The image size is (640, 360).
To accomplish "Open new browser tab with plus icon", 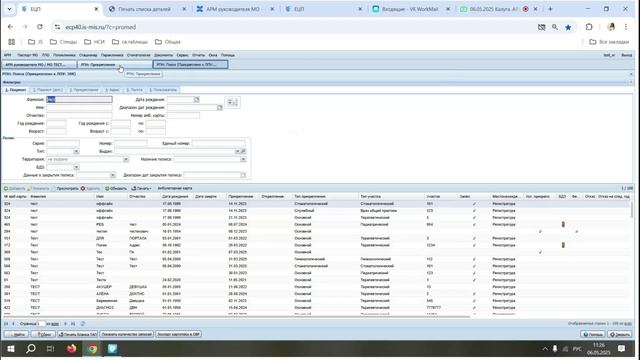I will (x=550, y=9).
